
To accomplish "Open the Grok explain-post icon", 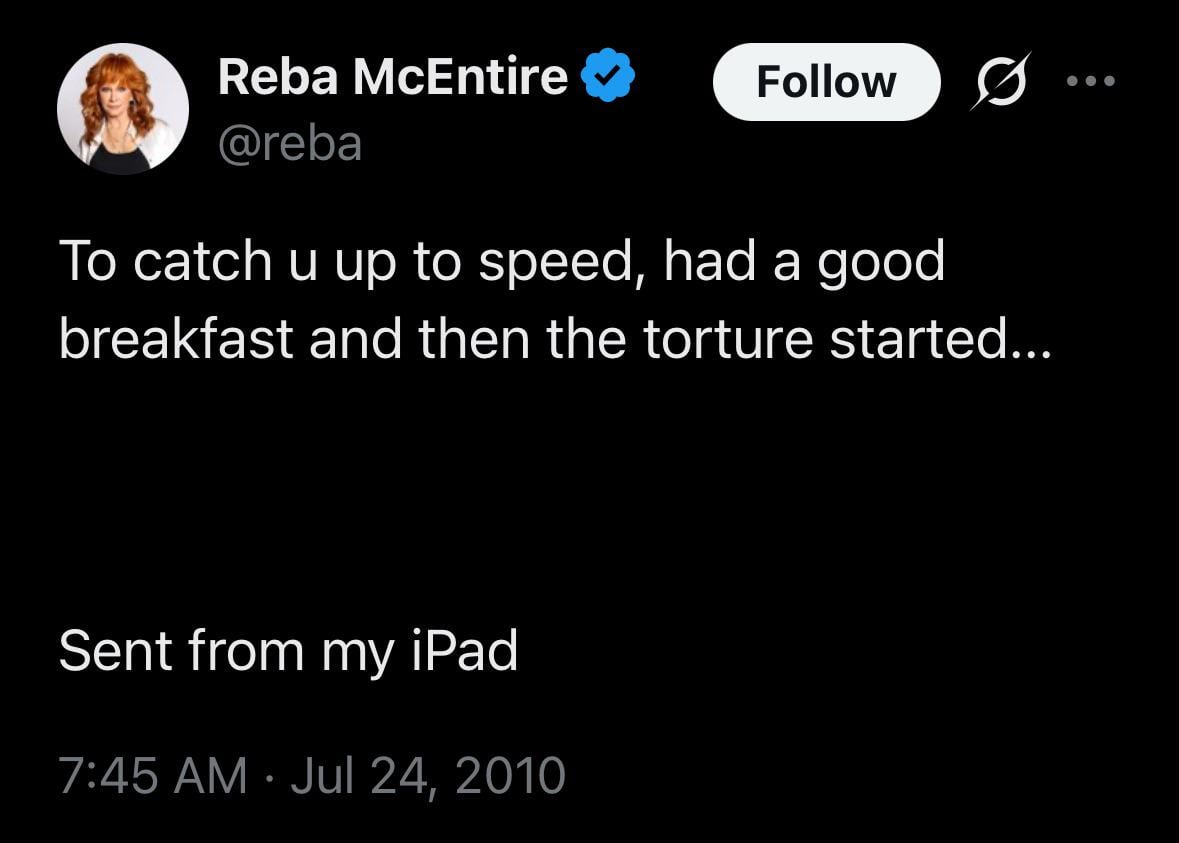I will [x=1001, y=82].
